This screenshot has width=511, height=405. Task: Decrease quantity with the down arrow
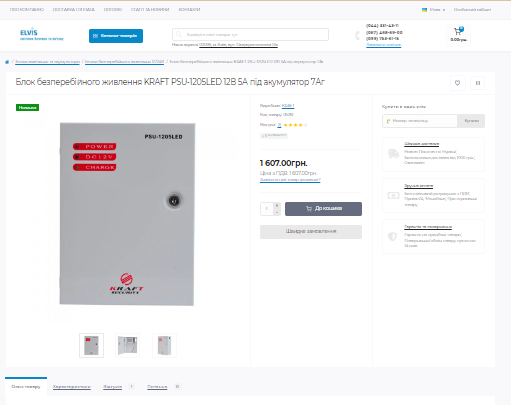277,212
